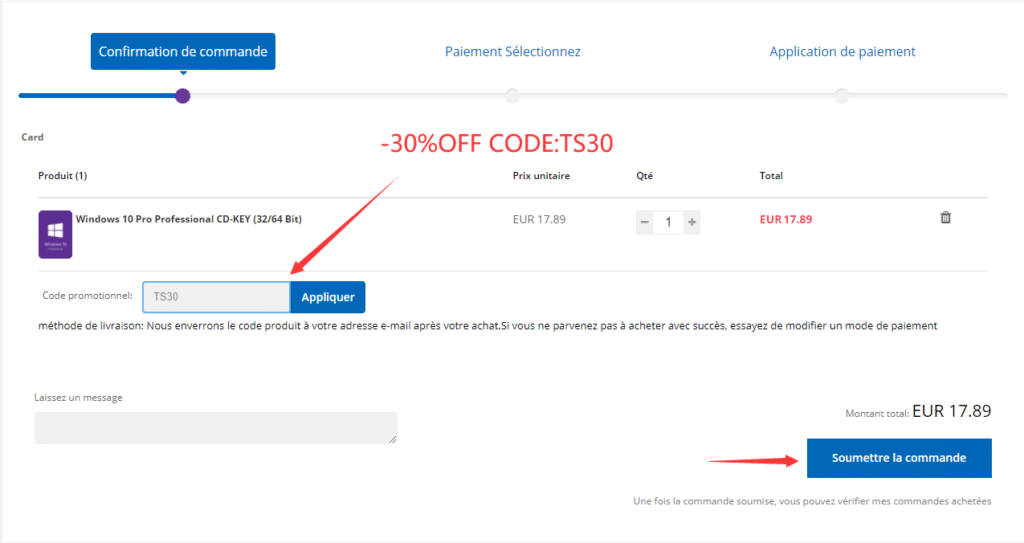The width and height of the screenshot is (1024, 543).
Task: Click the Total column header
Action: pyautogui.click(x=771, y=176)
